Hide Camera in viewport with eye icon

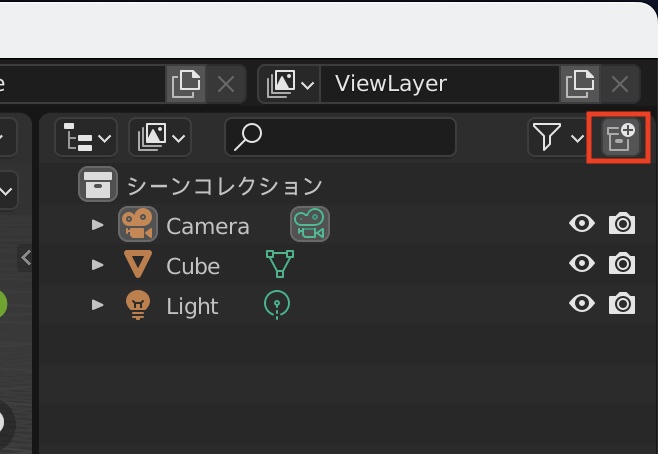[x=581, y=224]
